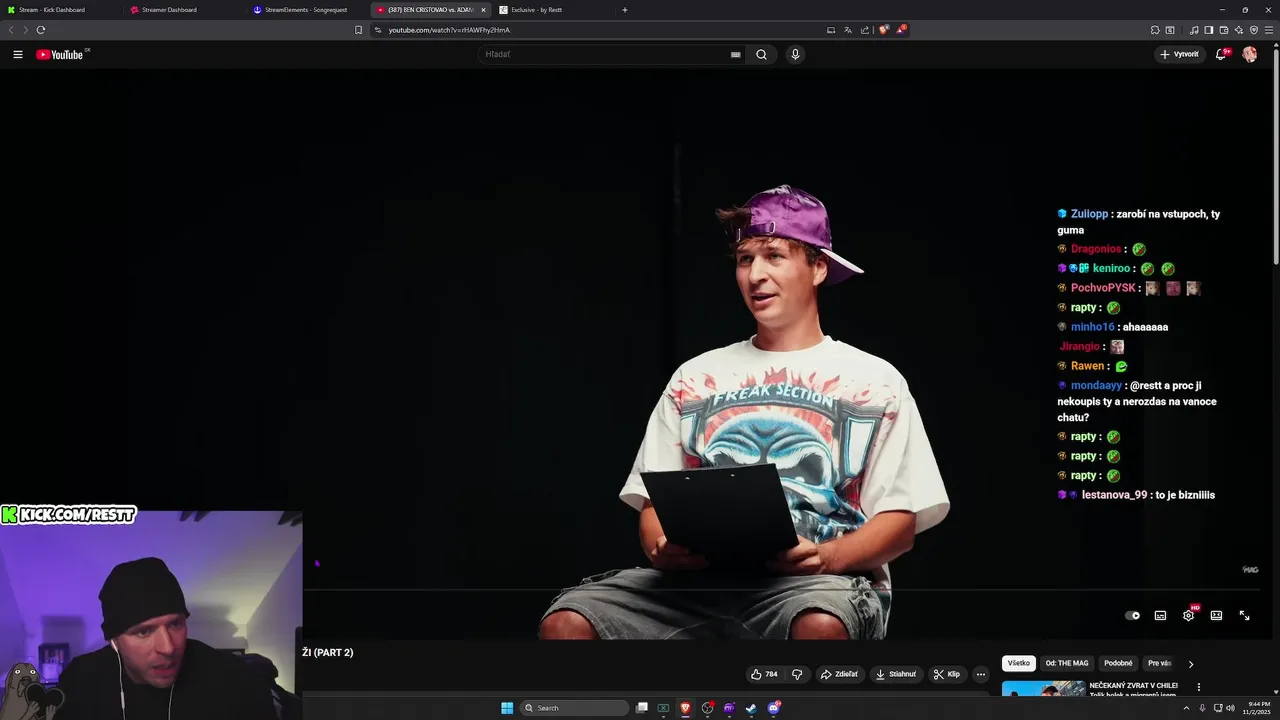Open the browser main hamburger menu
This screenshot has width=1280, height=720.
tap(1269, 30)
